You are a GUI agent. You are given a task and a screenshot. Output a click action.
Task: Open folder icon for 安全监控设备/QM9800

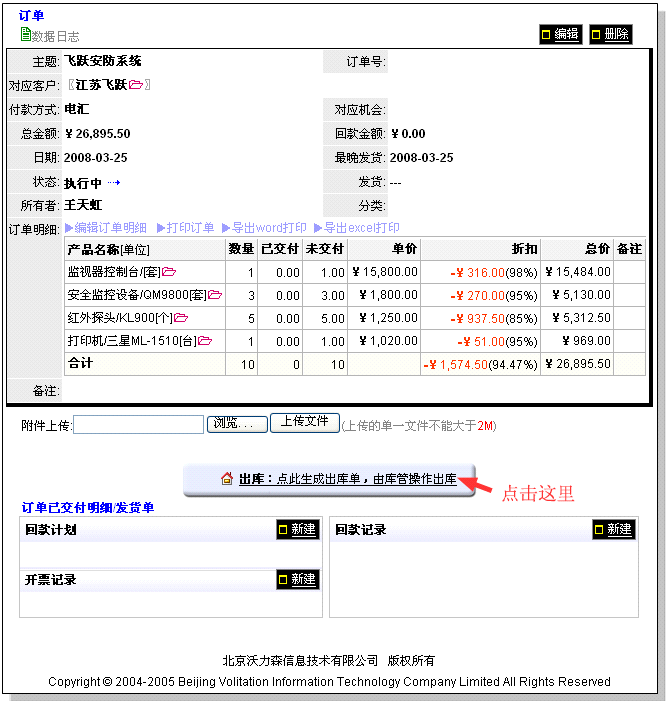215,295
